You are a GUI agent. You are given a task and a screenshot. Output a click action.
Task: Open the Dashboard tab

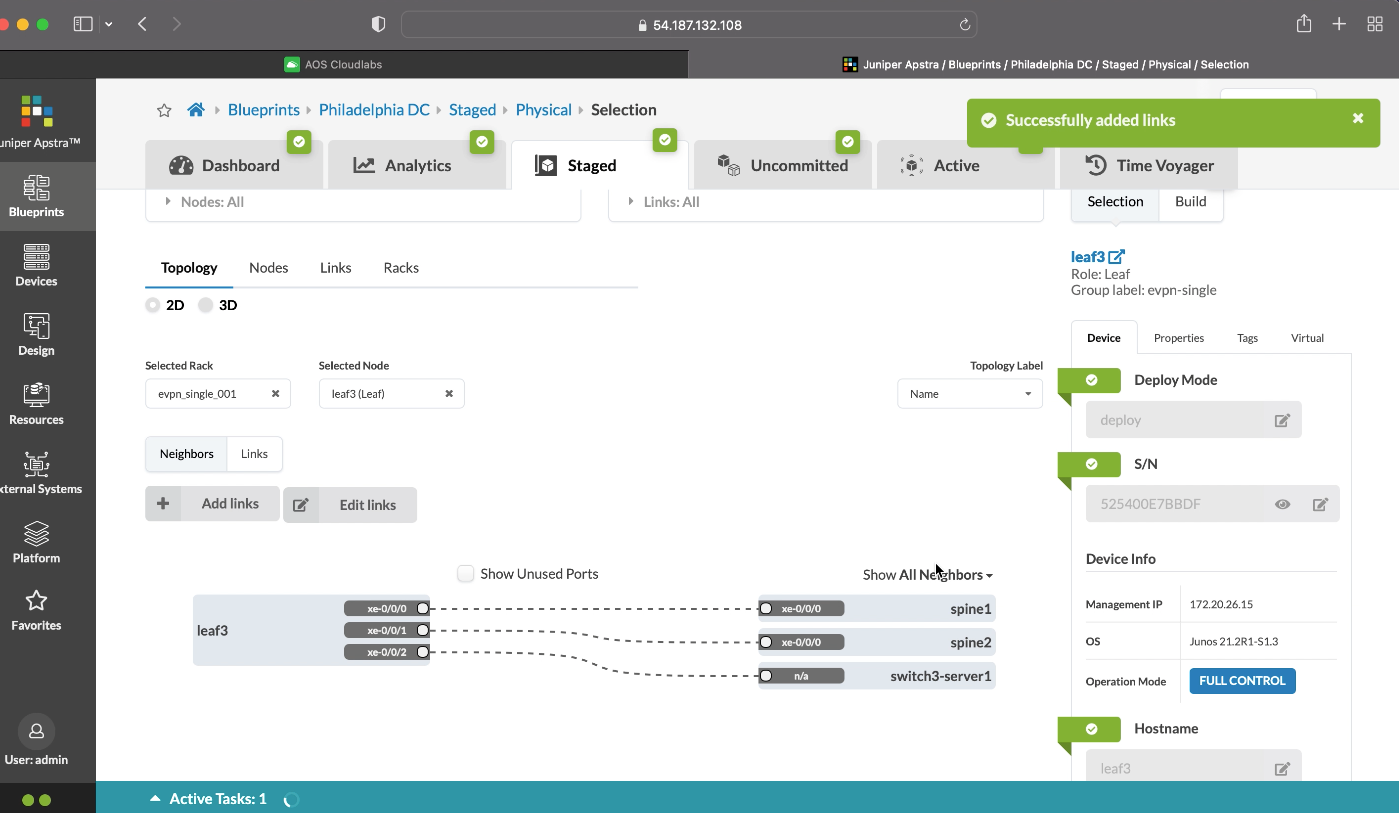234,165
